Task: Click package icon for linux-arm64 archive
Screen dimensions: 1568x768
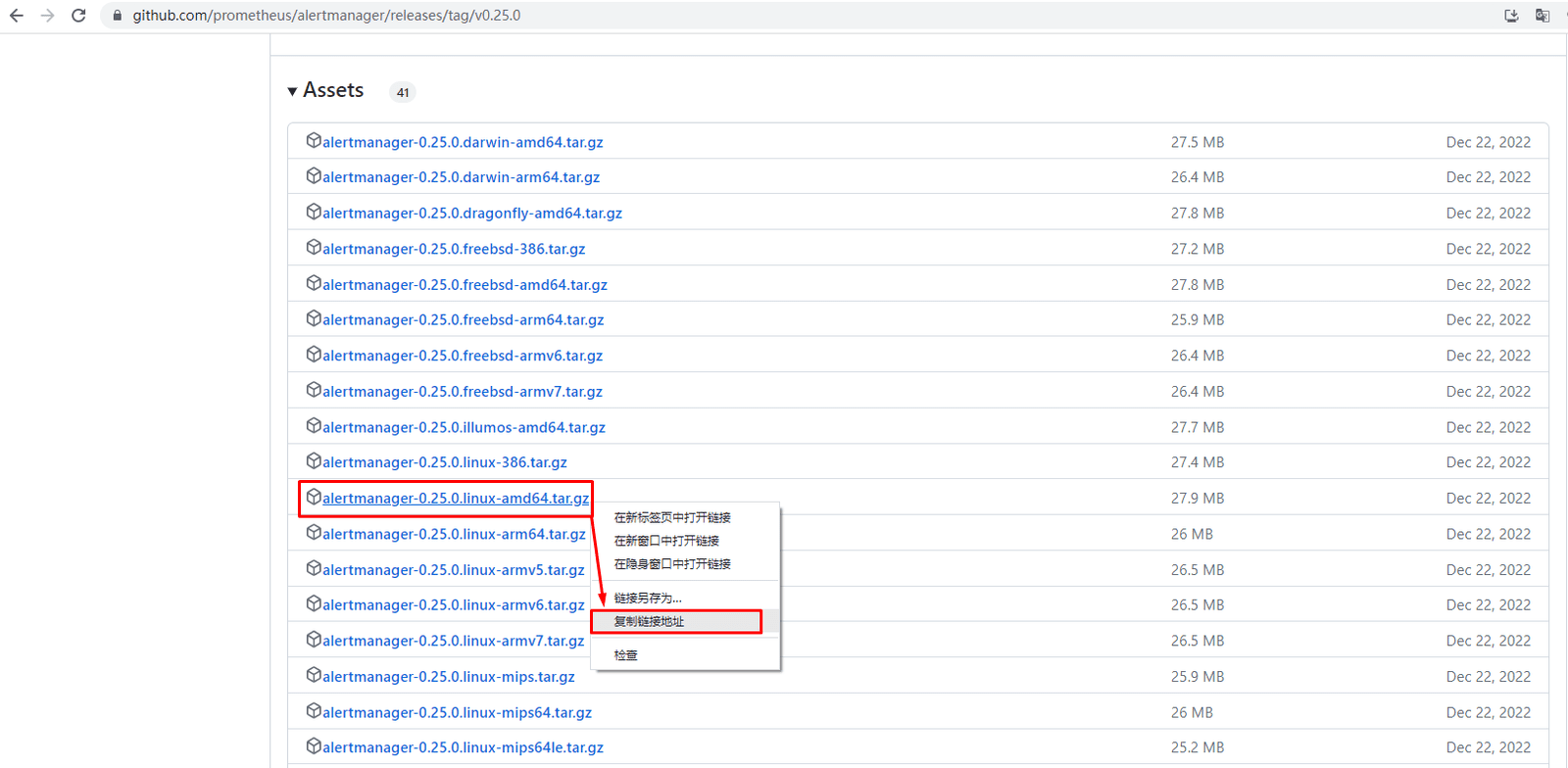Action: [314, 533]
